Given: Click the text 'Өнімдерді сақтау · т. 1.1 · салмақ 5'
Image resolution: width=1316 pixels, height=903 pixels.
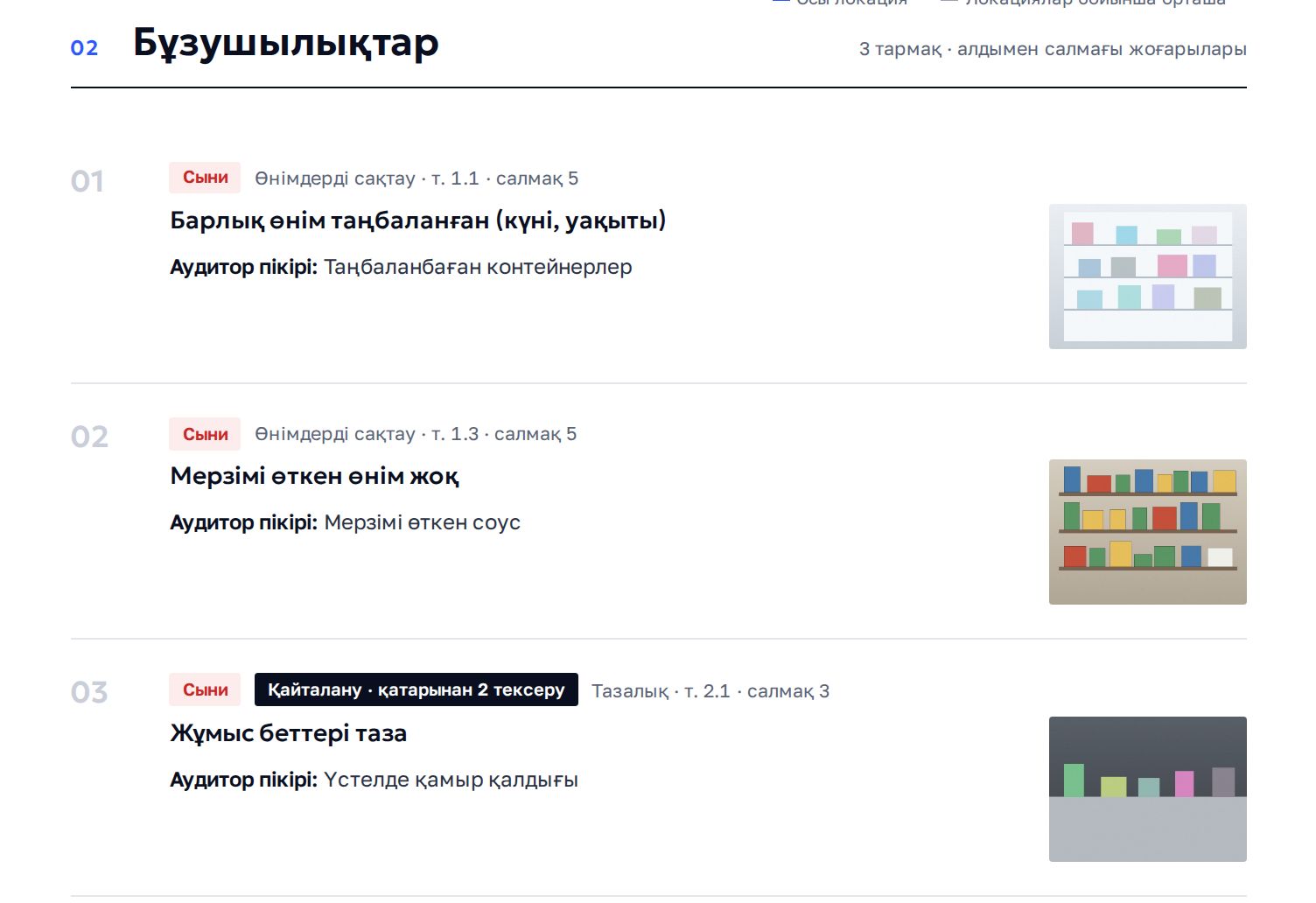Looking at the screenshot, I should 416,178.
